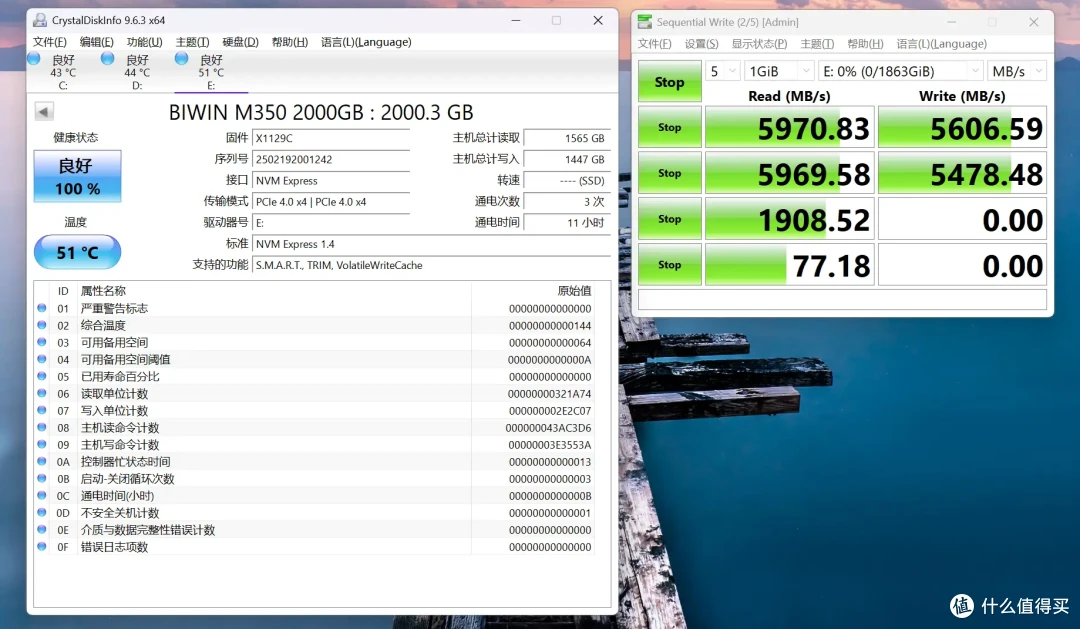
Task: Click Stop button beside 5970.83 read result
Action: click(669, 127)
